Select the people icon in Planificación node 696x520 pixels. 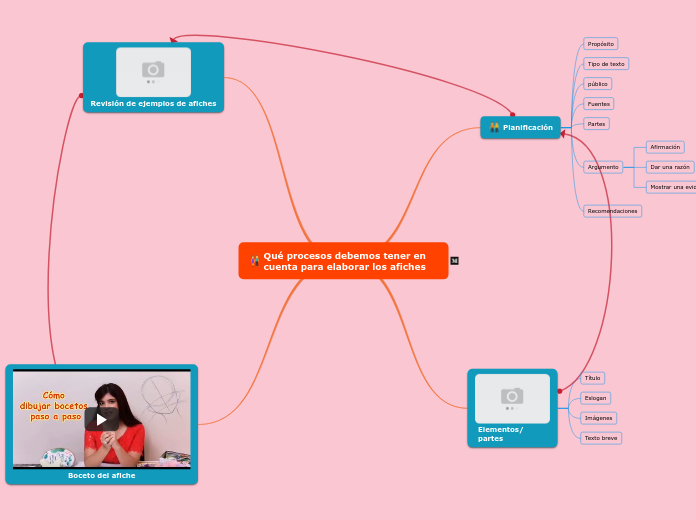[494, 127]
